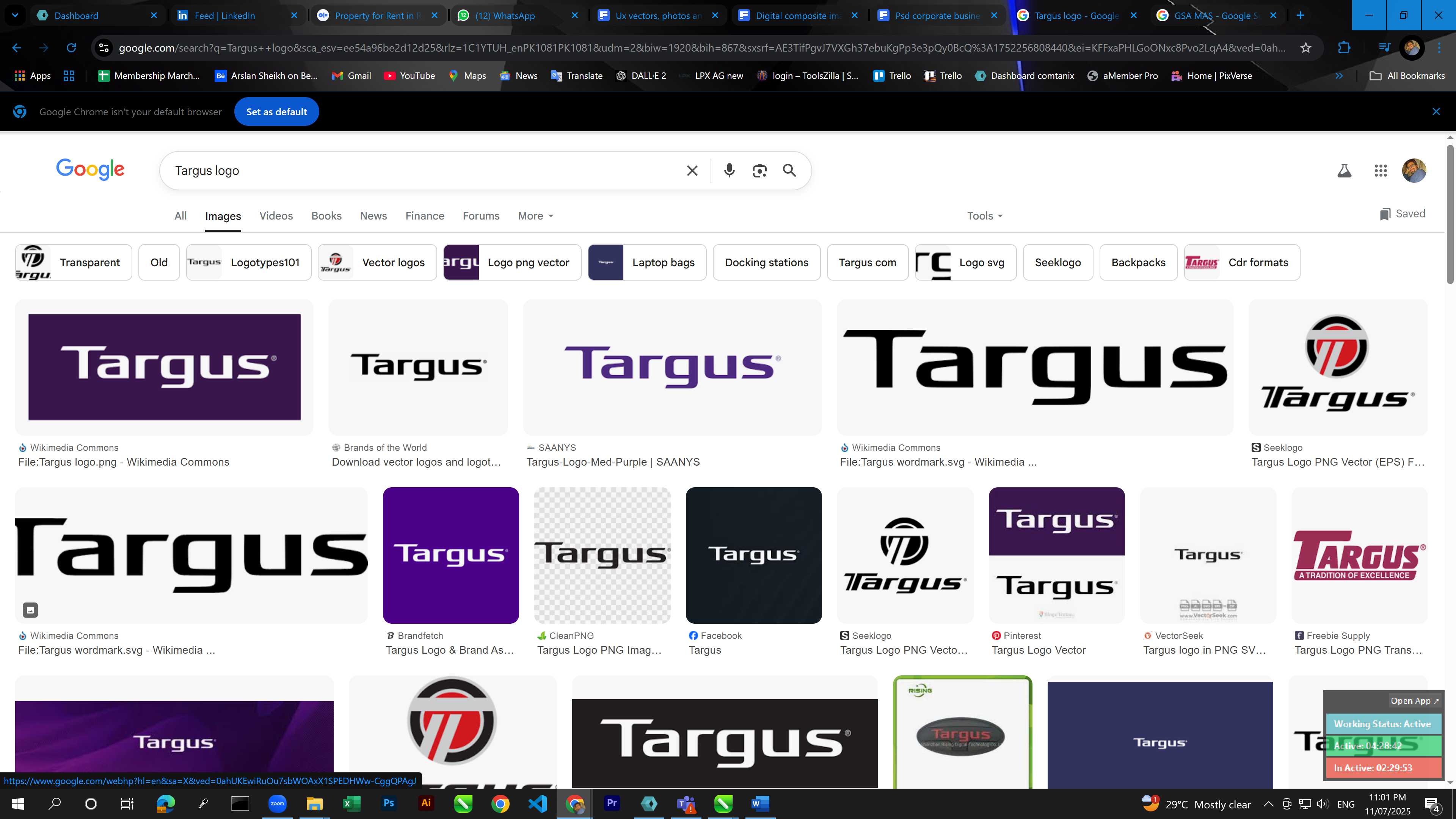The image size is (1456, 819).
Task: Open Illustrator from the taskbar
Action: pyautogui.click(x=425, y=804)
